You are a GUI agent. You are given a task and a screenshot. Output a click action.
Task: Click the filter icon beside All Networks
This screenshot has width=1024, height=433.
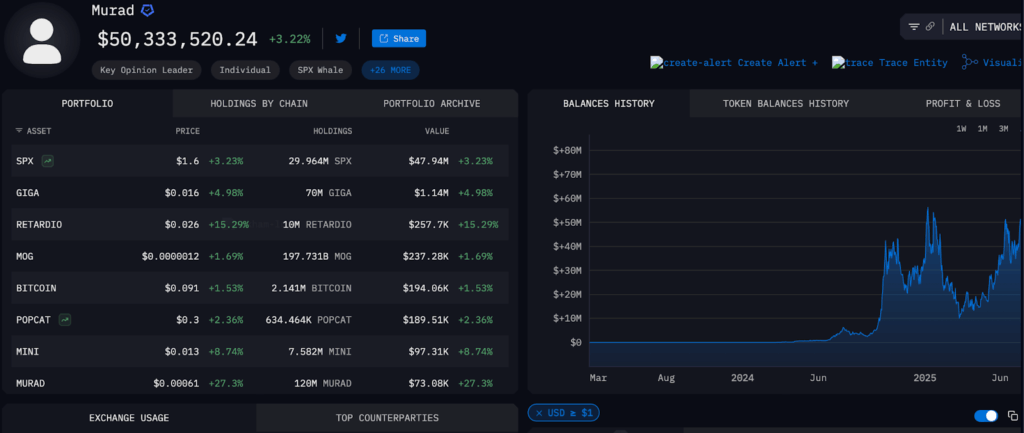point(913,27)
